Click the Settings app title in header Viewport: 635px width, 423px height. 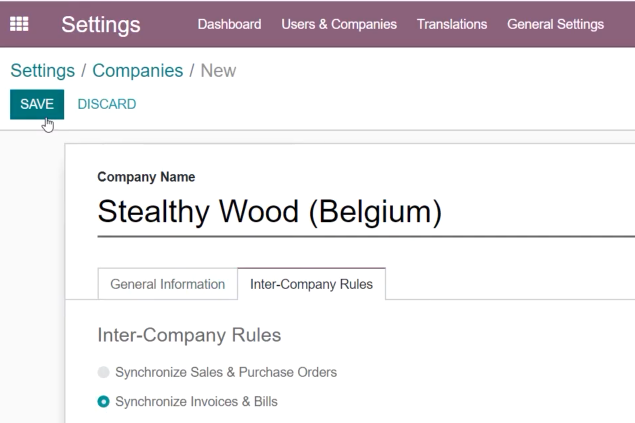click(101, 25)
